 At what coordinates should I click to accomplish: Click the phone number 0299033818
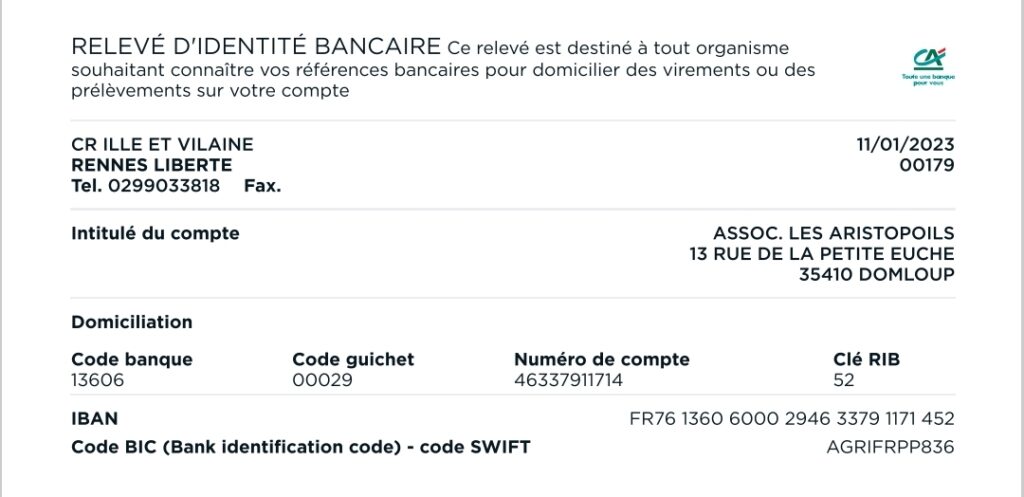tap(164, 186)
